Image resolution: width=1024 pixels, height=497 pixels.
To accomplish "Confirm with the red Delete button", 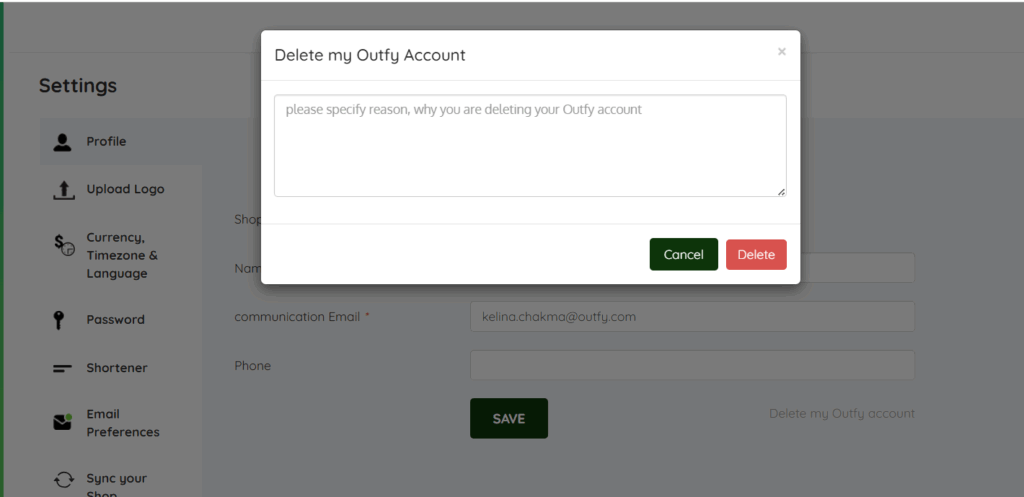I will pyautogui.click(x=756, y=254).
